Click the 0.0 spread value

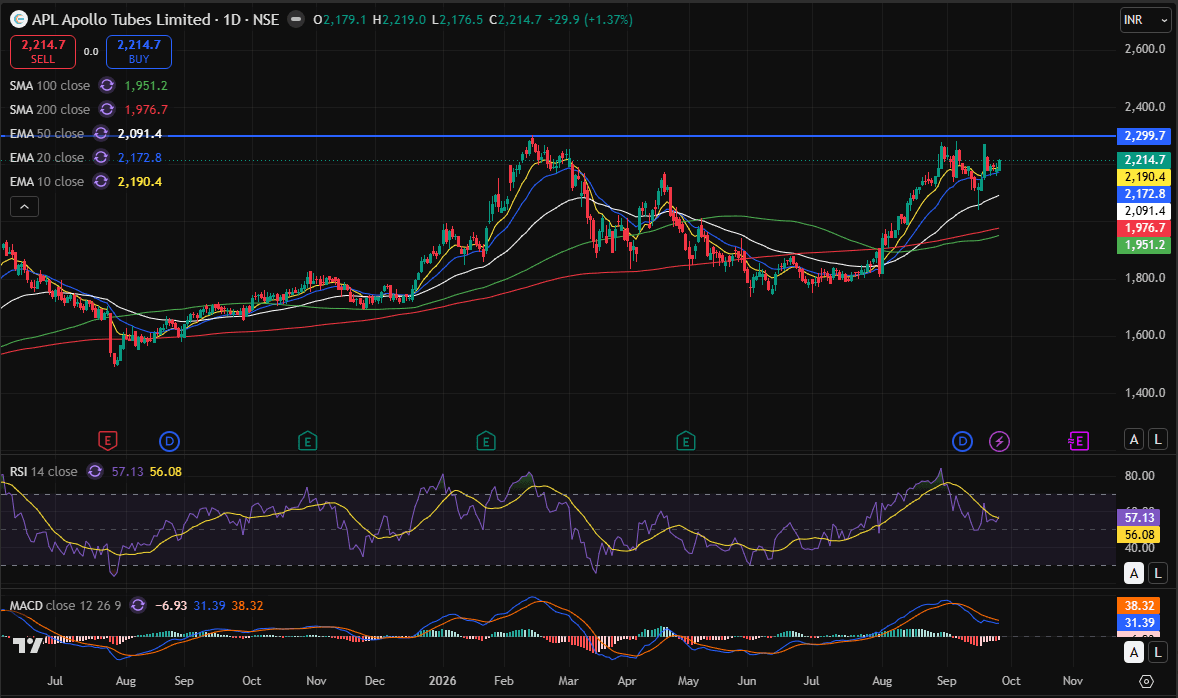(91, 52)
